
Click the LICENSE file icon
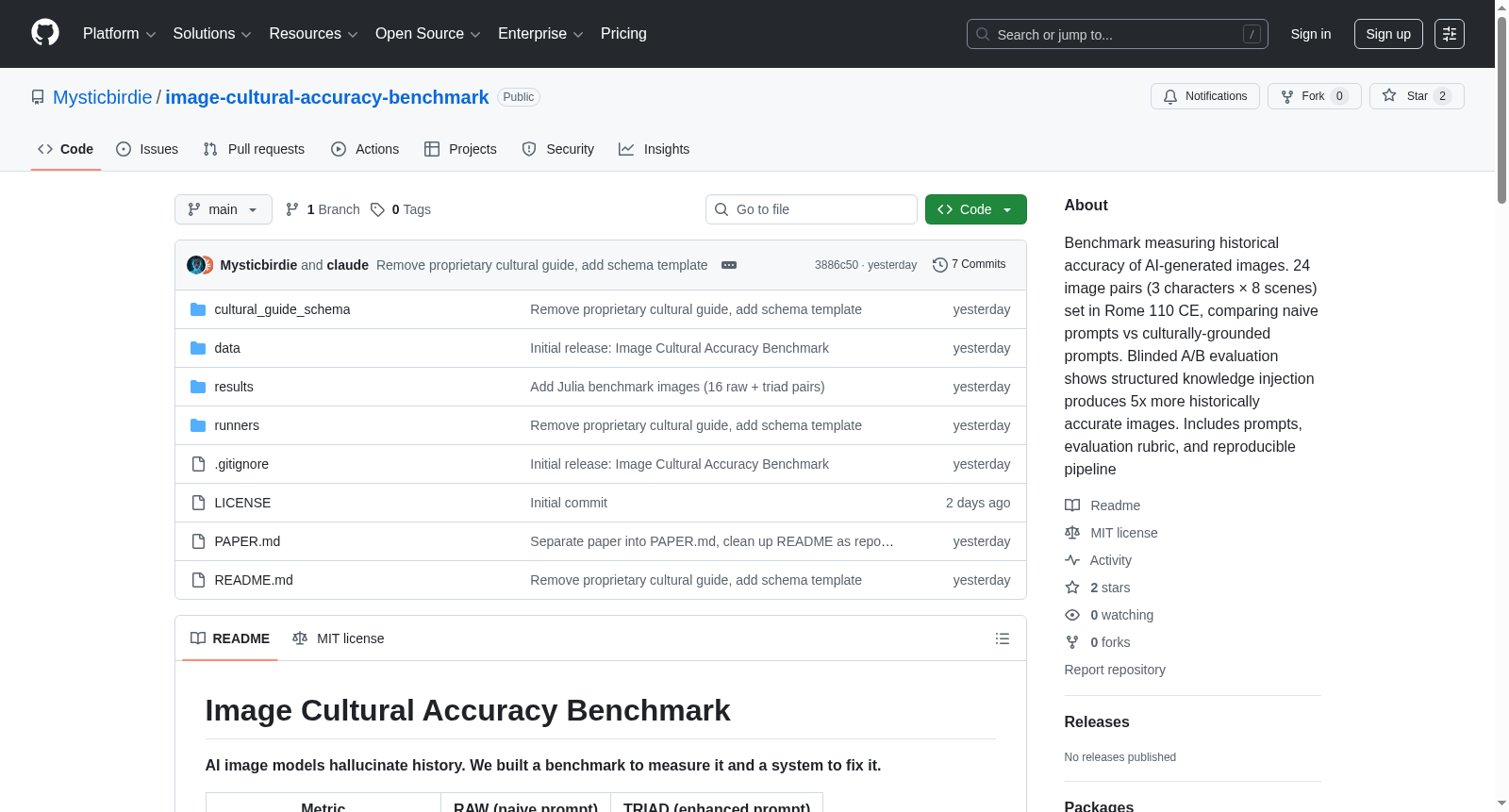[x=198, y=503]
